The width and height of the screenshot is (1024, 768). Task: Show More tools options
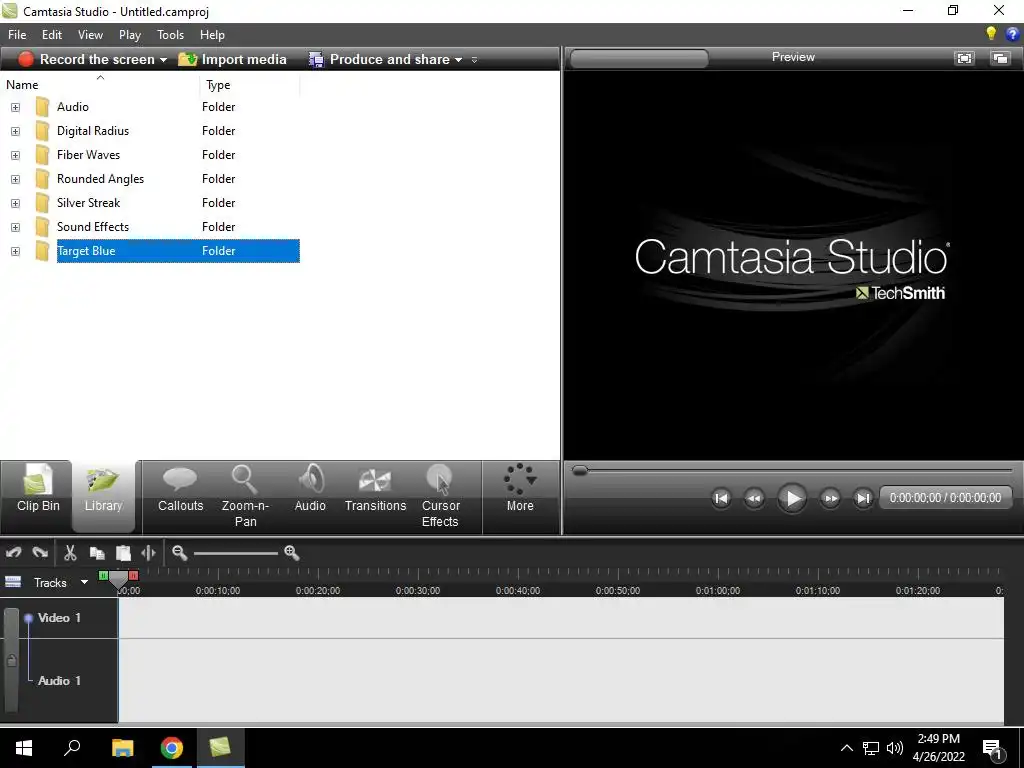point(520,490)
